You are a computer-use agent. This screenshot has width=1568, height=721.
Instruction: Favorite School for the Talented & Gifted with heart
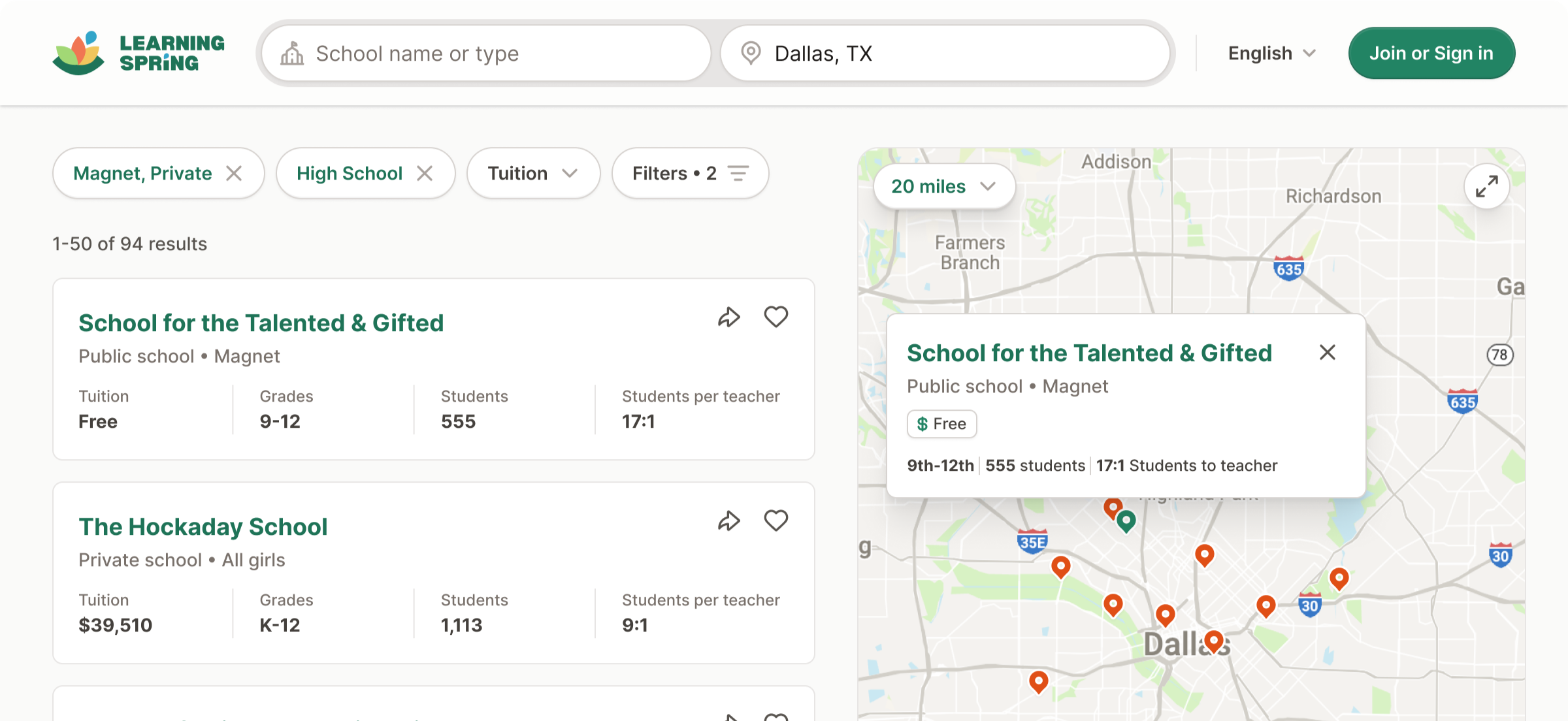coord(776,317)
